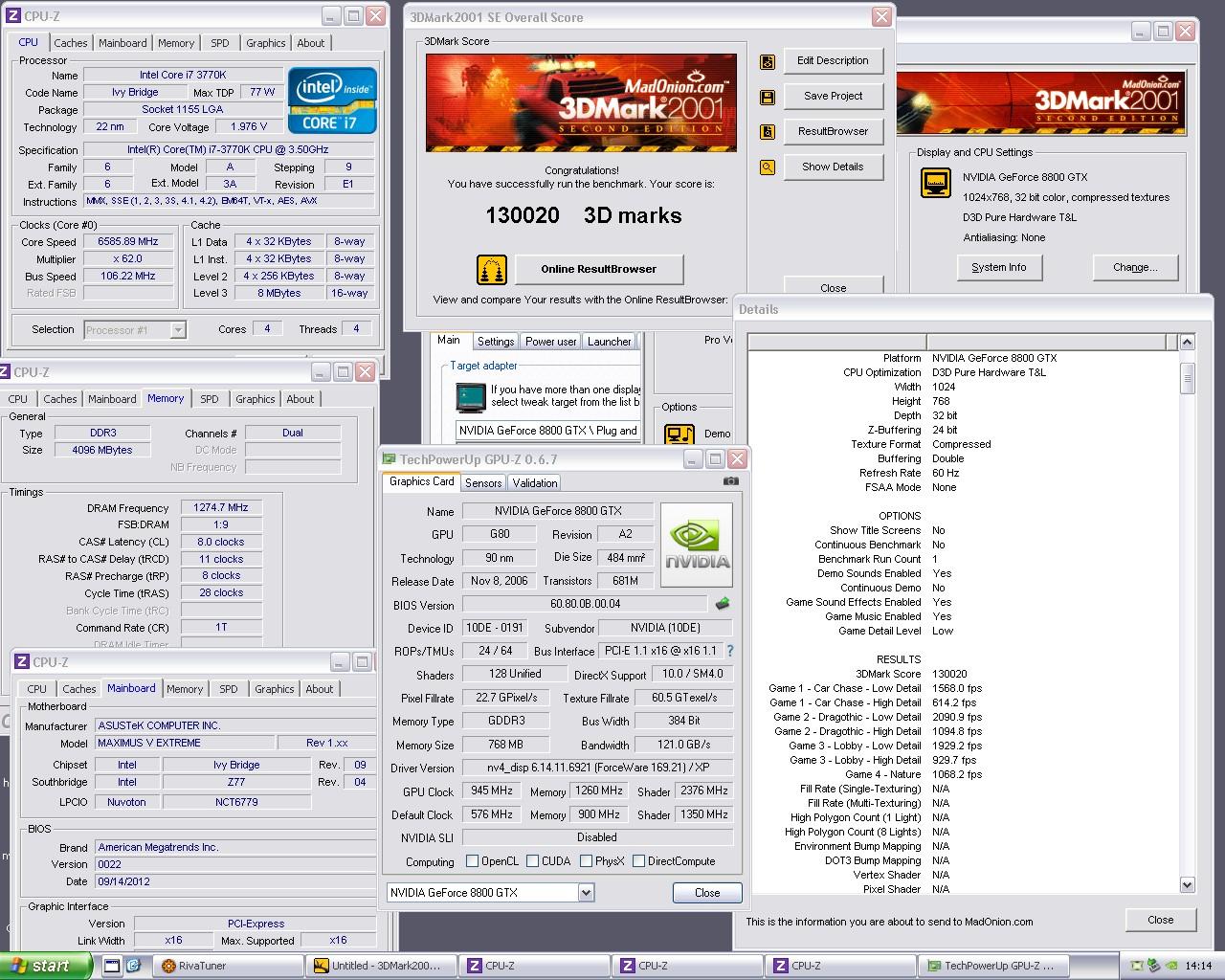Click the Demo icon under Options

(679, 434)
